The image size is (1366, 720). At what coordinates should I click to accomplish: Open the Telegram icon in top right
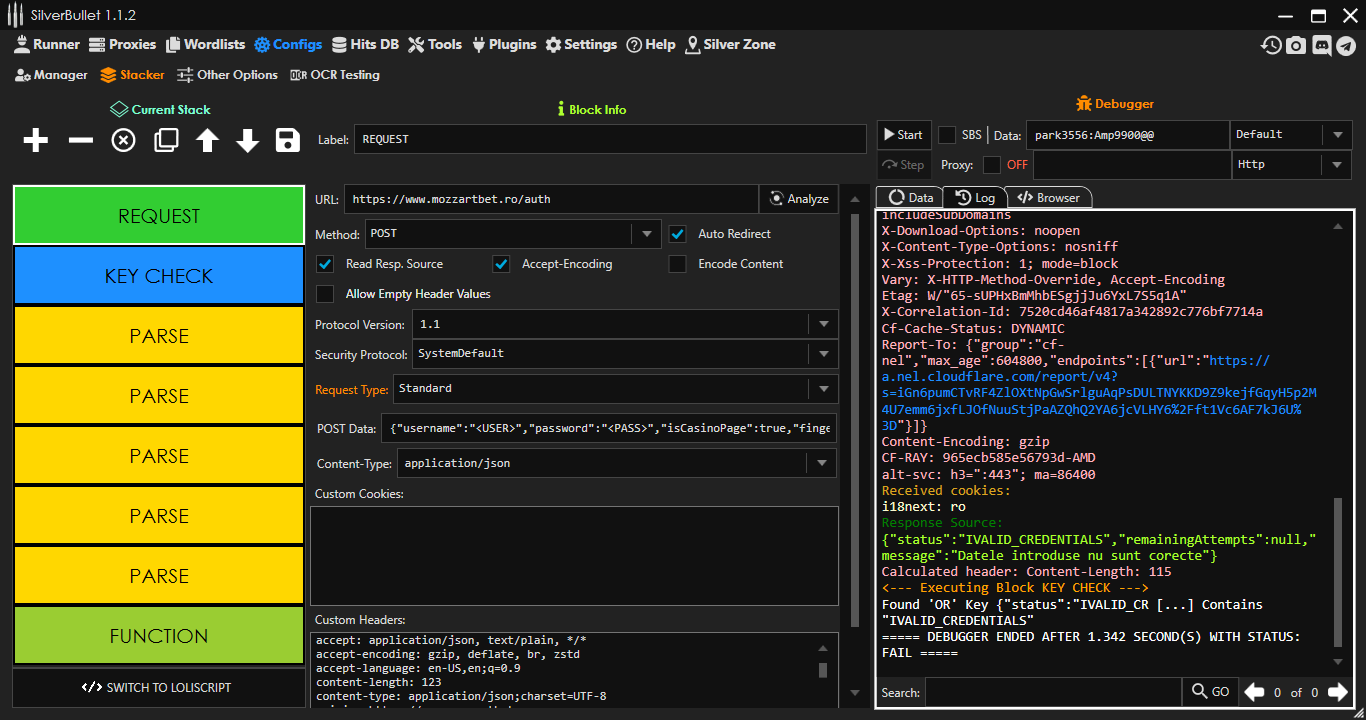1346,45
